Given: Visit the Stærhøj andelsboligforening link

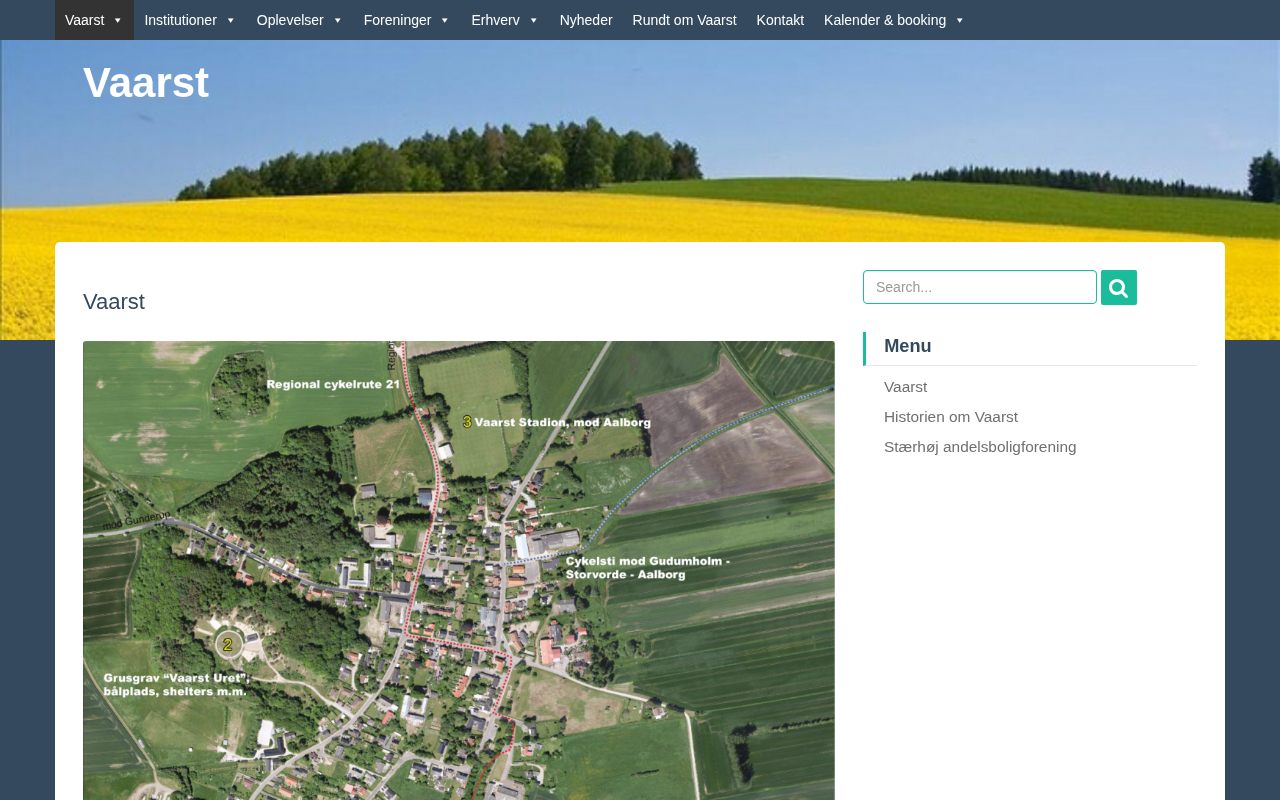Looking at the screenshot, I should pyautogui.click(x=979, y=447).
